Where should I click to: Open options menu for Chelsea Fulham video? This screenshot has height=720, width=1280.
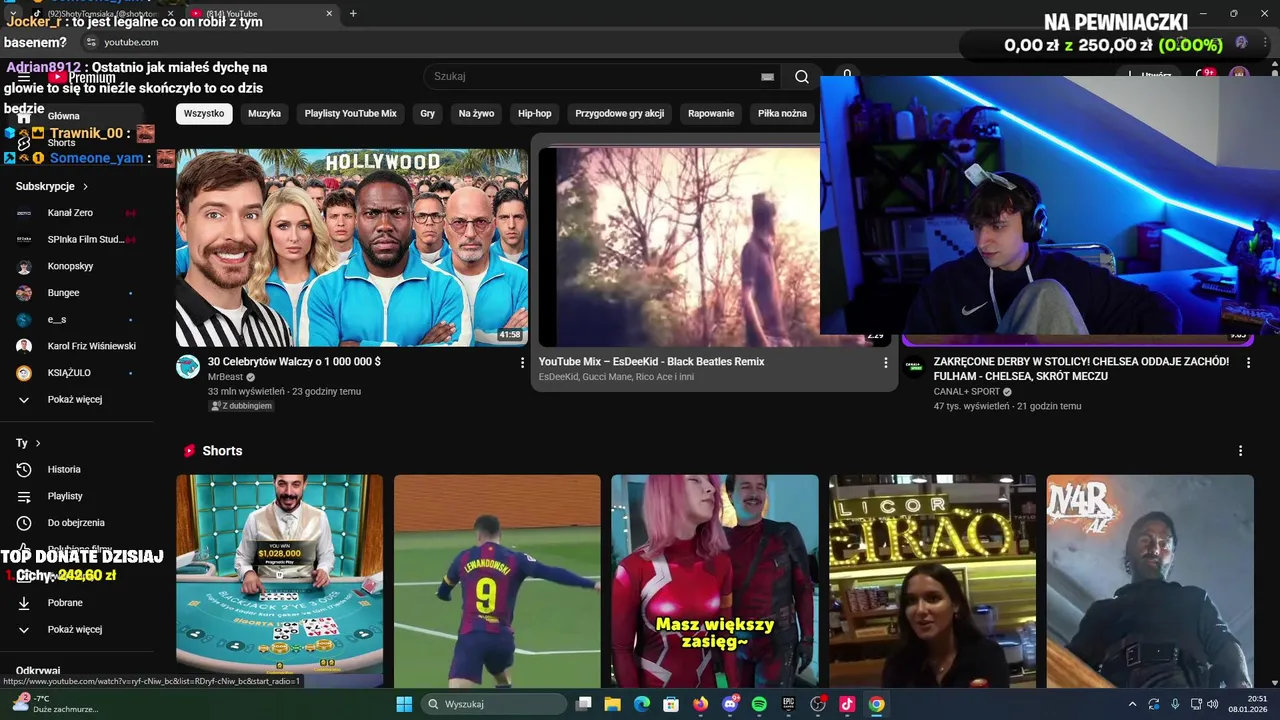coord(1248,362)
